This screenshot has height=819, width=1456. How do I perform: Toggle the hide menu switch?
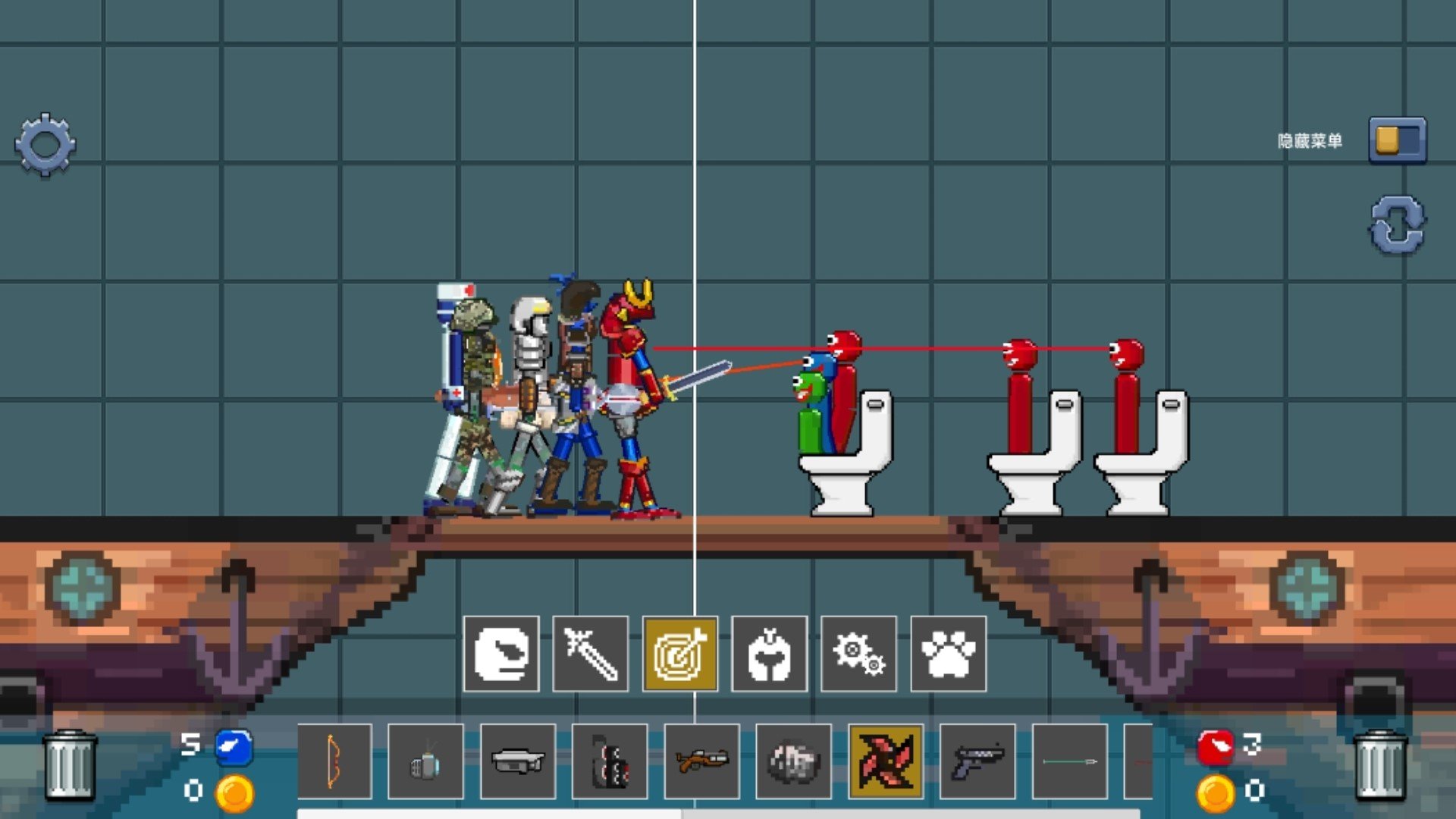[1397, 140]
